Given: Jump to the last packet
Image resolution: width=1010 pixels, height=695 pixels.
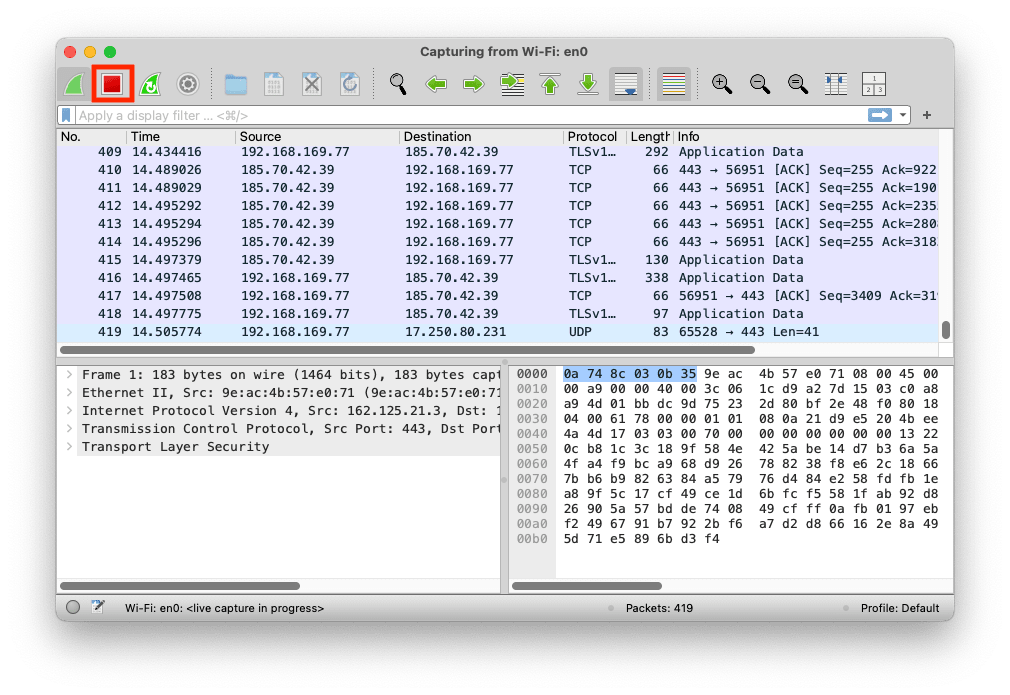Looking at the screenshot, I should (587, 84).
